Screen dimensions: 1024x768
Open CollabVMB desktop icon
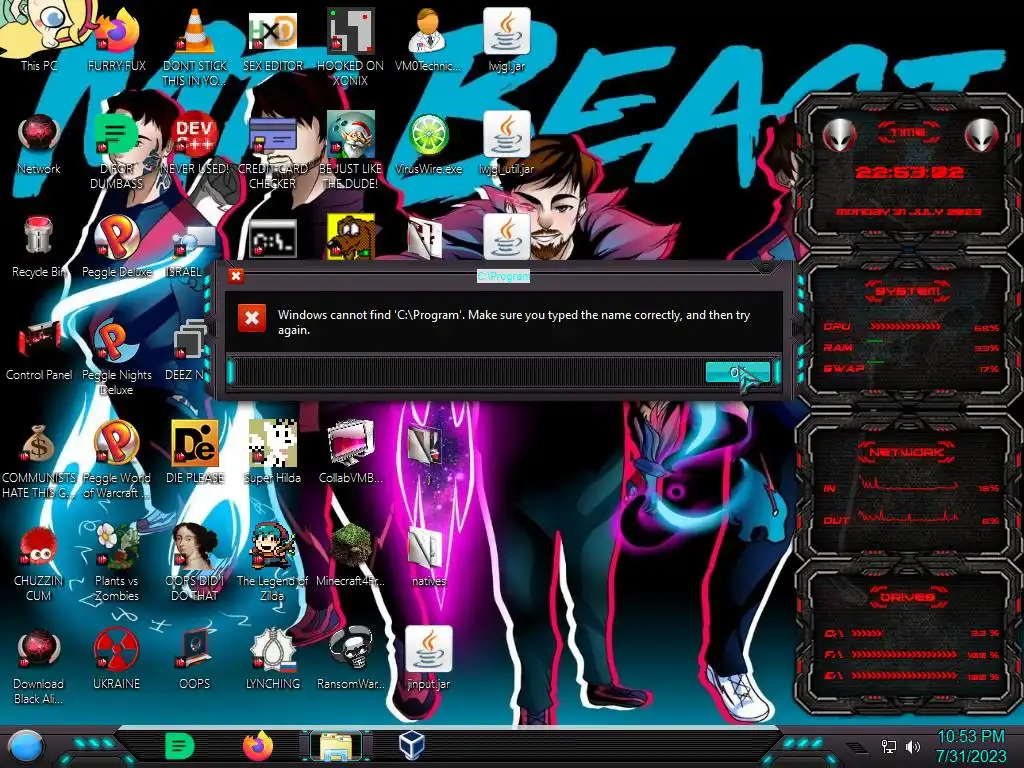coord(350,453)
